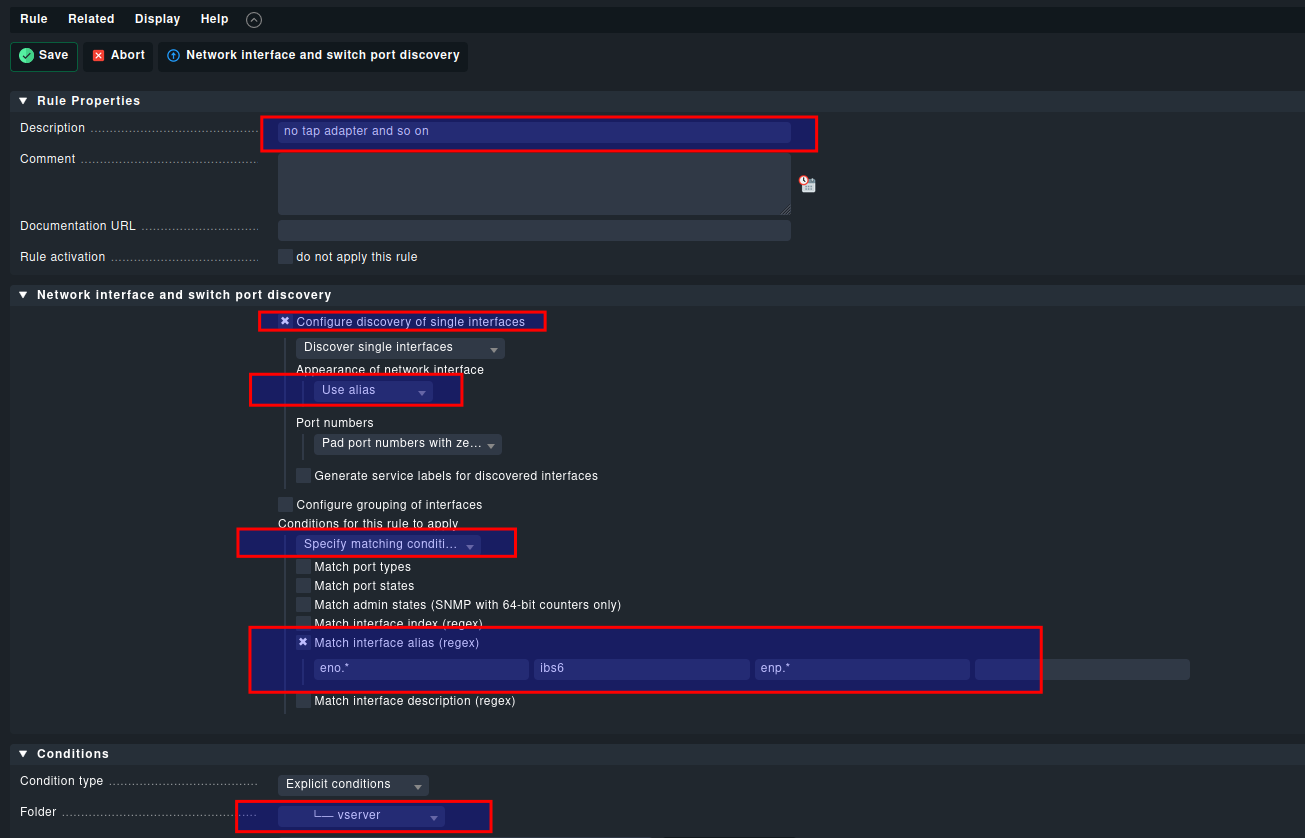Viewport: 1305px width, 838px height.
Task: Click the timestamp icon beside Comment box
Action: point(807,184)
